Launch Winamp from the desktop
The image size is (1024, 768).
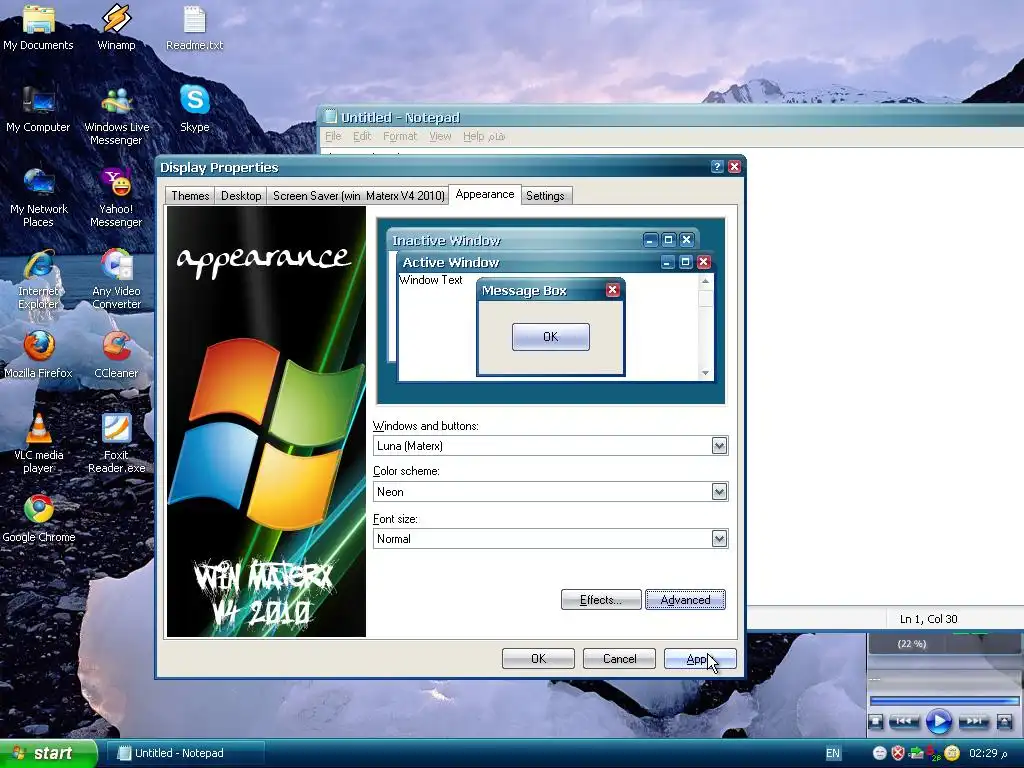point(116,27)
